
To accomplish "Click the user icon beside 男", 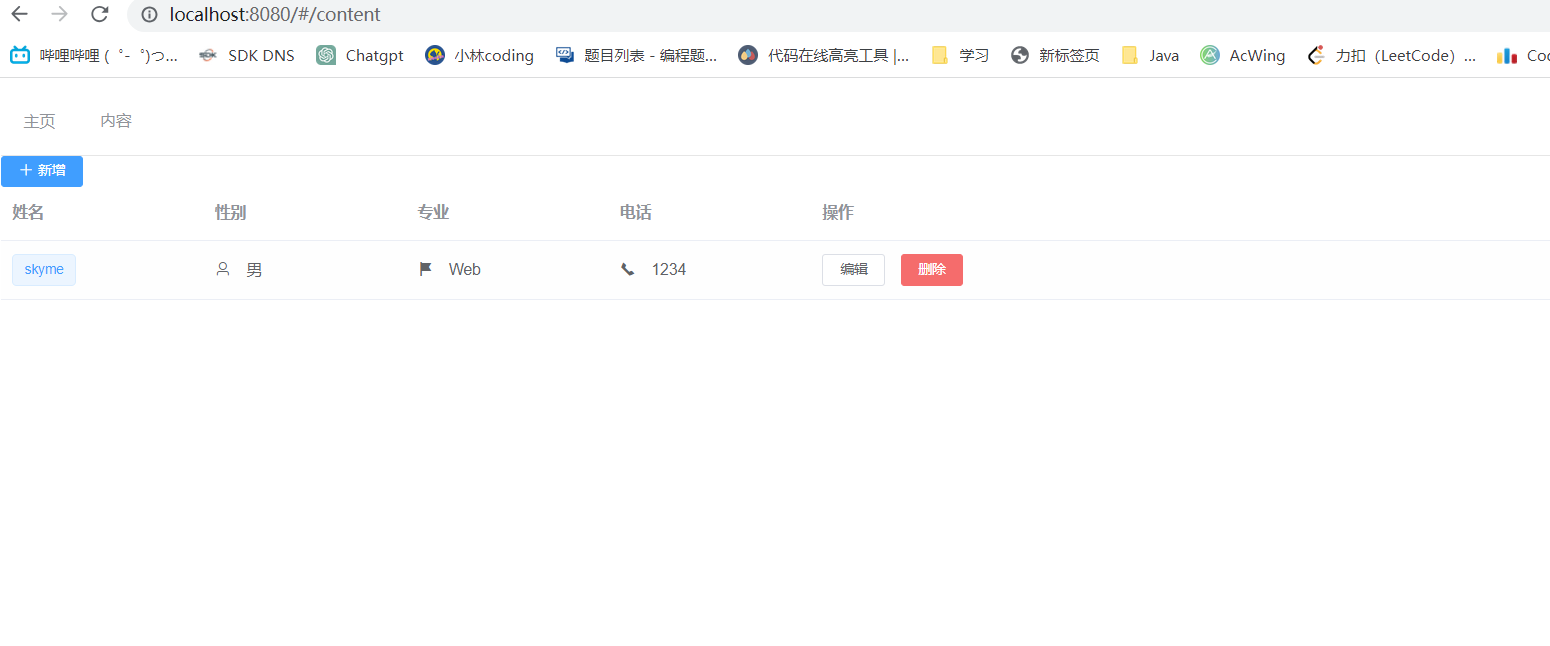I will (x=223, y=269).
